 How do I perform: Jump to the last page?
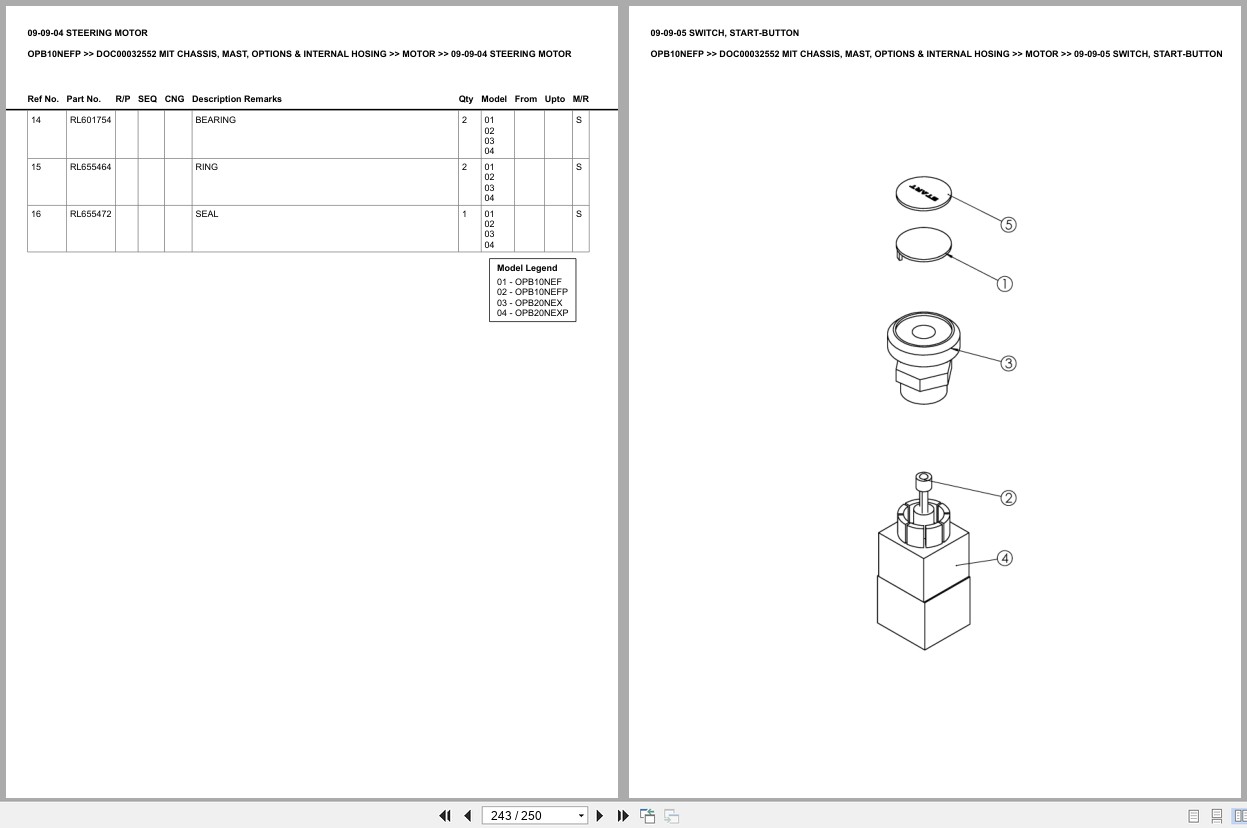point(623,816)
